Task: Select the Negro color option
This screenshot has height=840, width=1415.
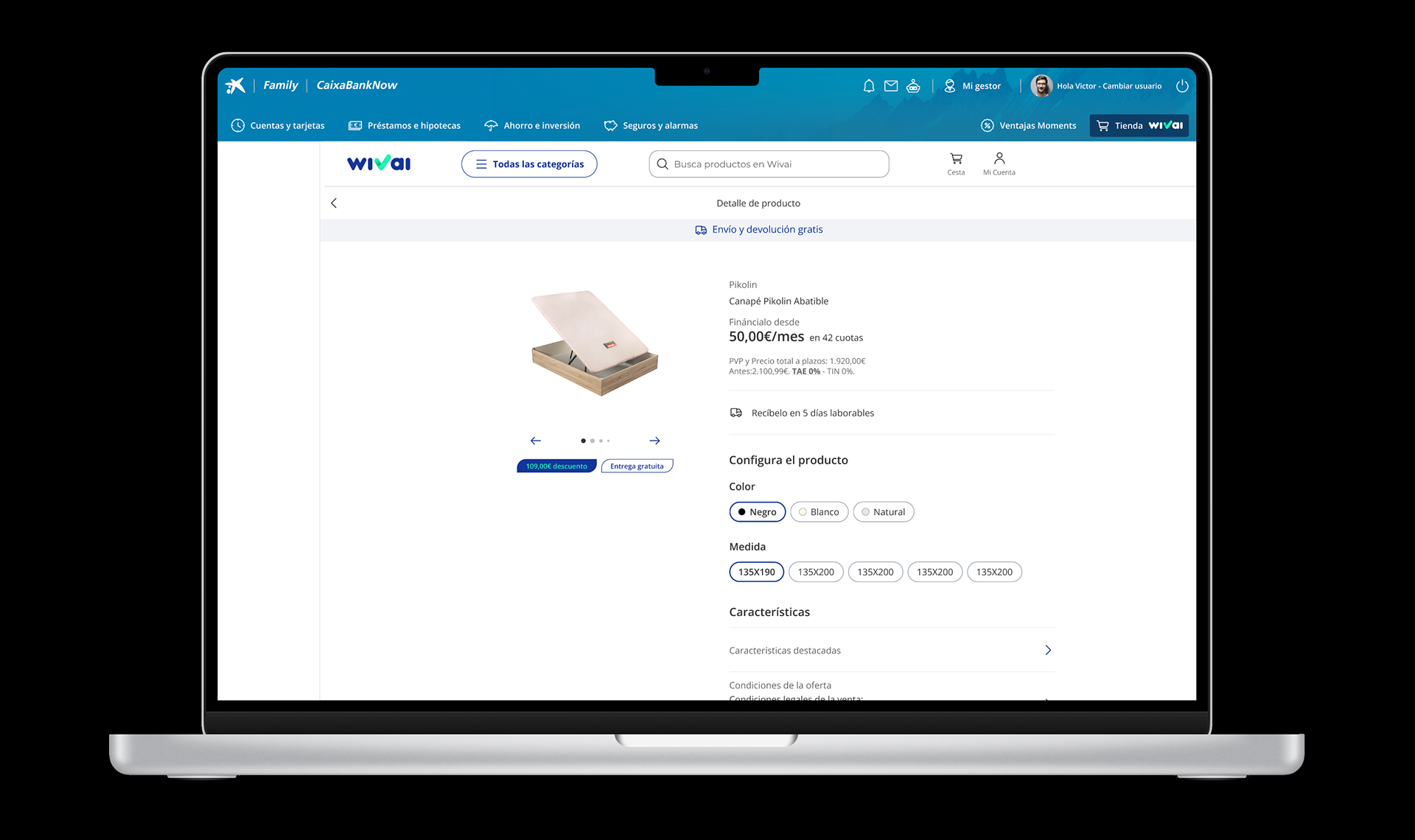Action: 758,512
